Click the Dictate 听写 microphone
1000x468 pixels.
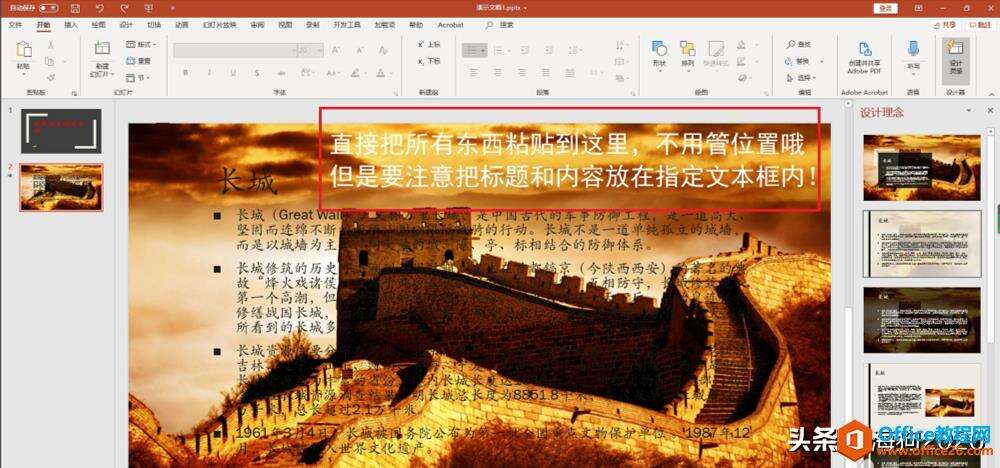913,55
